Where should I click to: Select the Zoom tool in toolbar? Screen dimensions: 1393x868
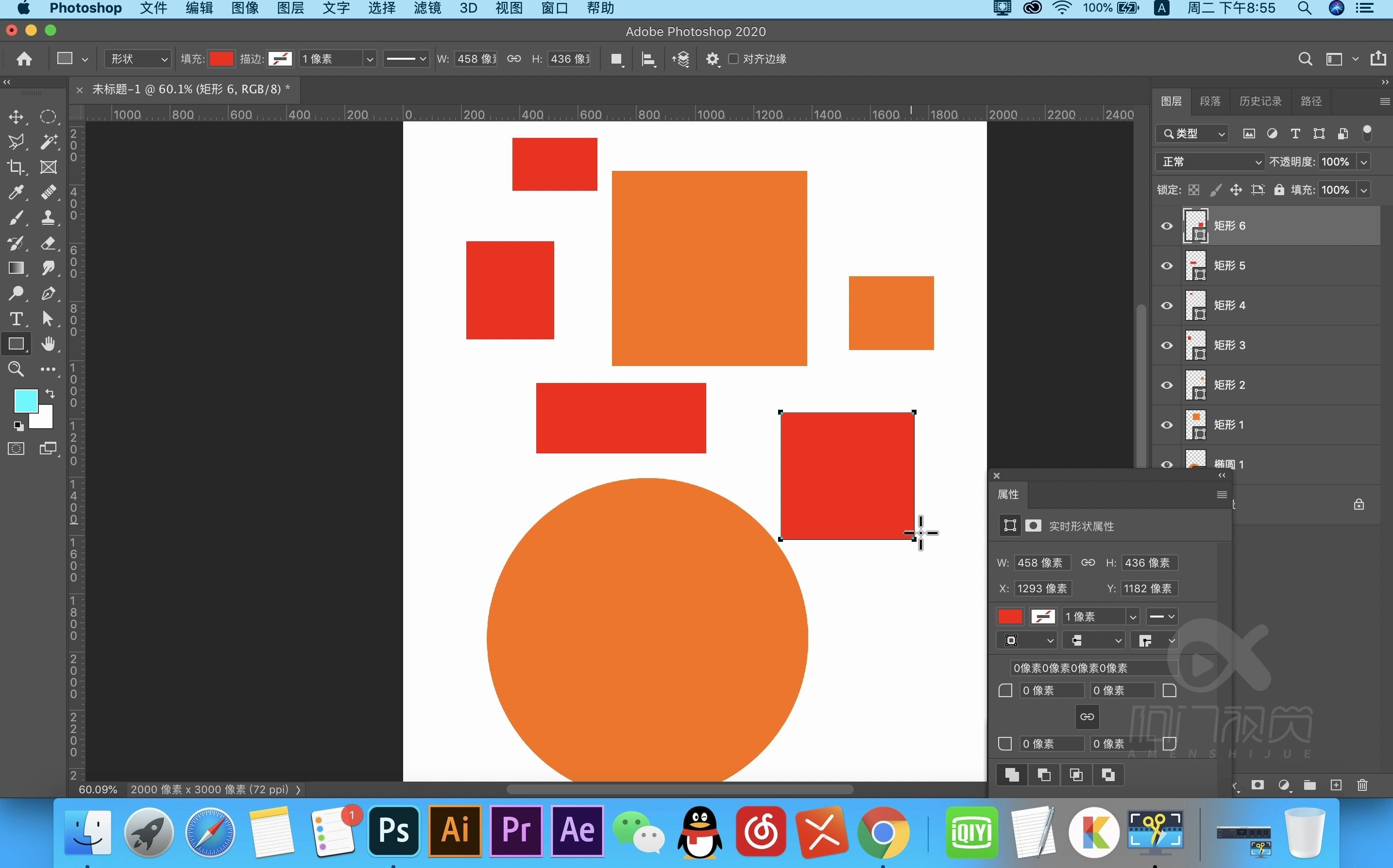coord(16,369)
